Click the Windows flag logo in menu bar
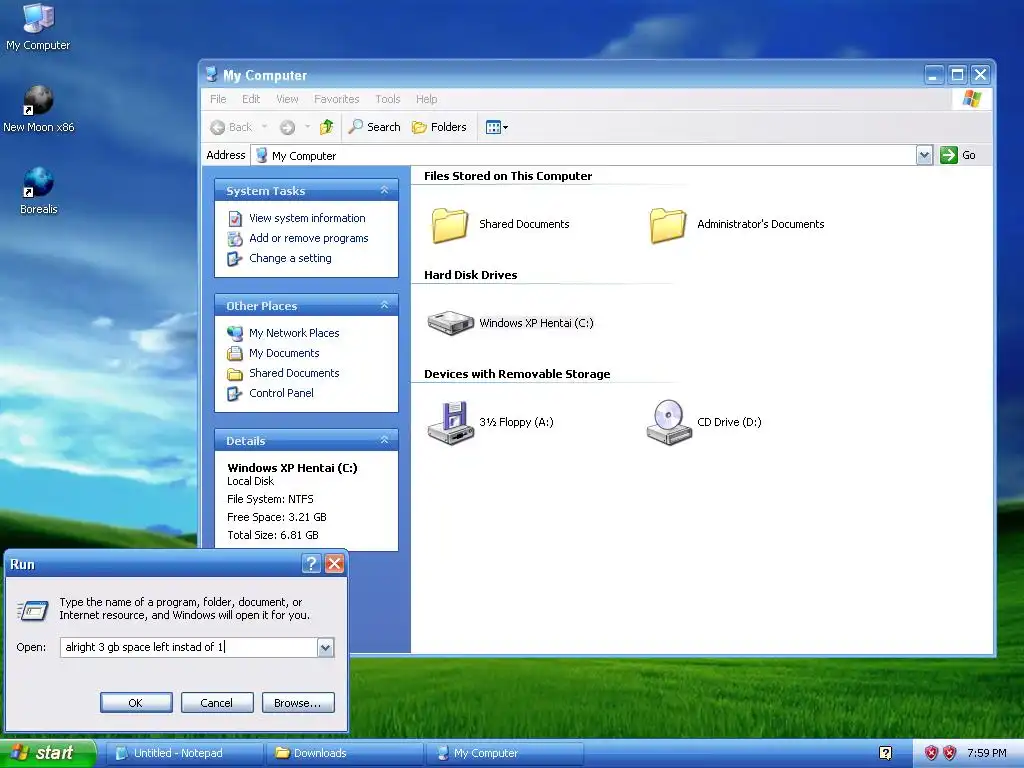Screen dimensions: 1024x768 tap(972, 99)
